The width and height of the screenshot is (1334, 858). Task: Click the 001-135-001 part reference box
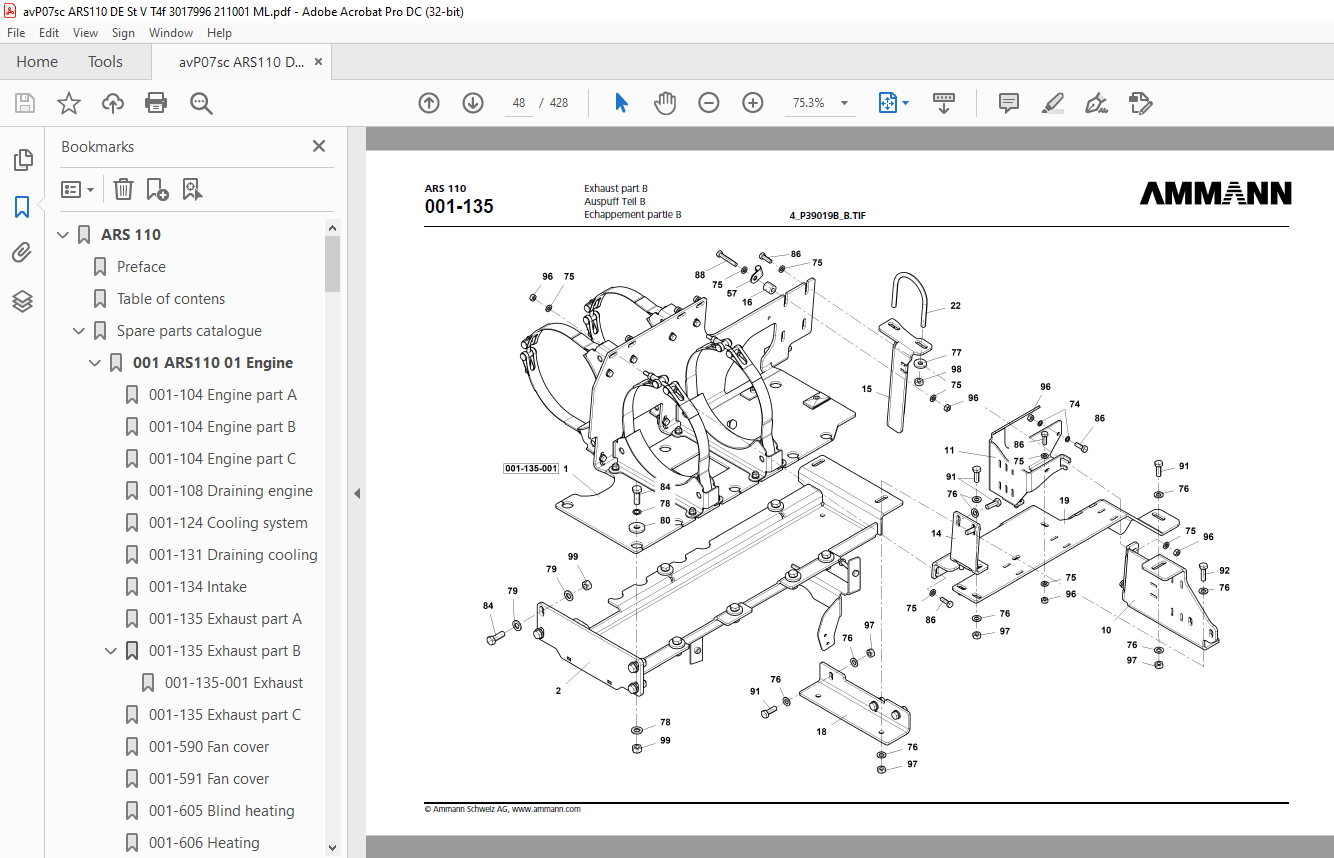point(531,468)
